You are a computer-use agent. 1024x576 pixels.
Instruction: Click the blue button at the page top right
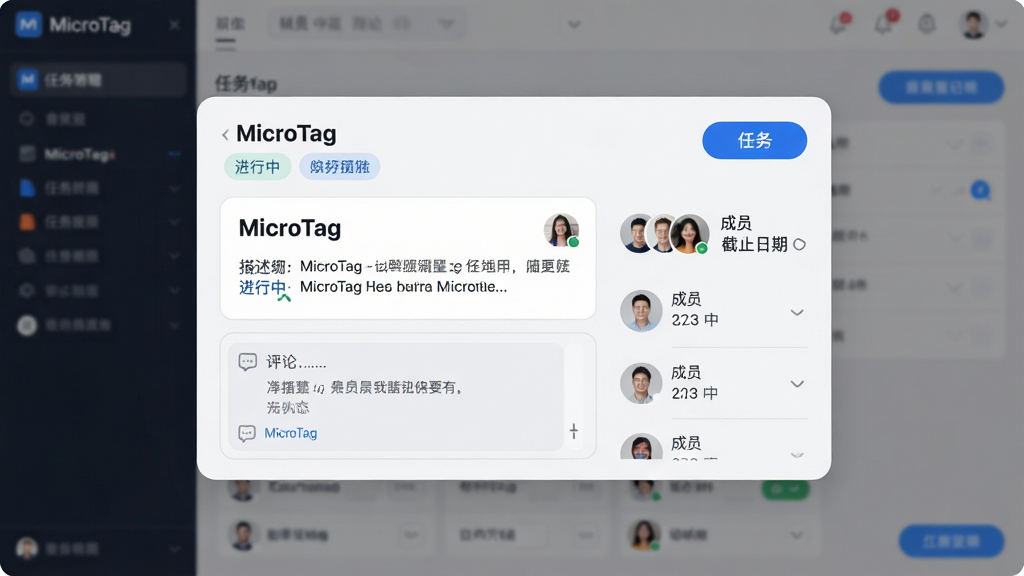click(x=941, y=88)
